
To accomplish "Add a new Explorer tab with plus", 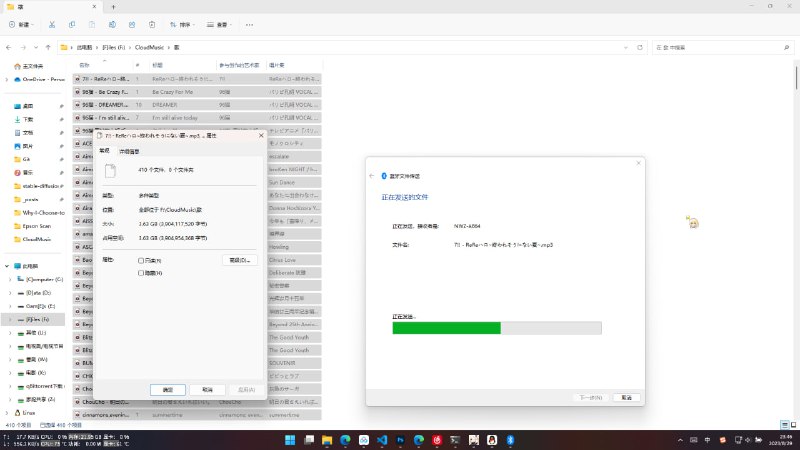I will pyautogui.click(x=113, y=7).
